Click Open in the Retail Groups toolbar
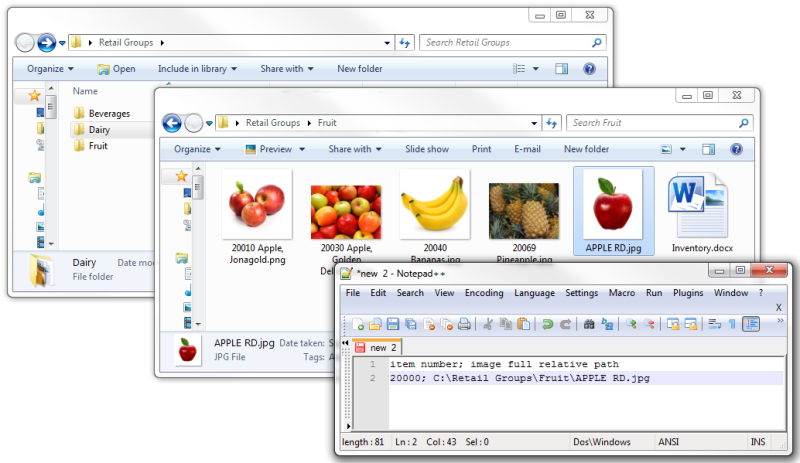The width and height of the screenshot is (800, 463). (117, 69)
